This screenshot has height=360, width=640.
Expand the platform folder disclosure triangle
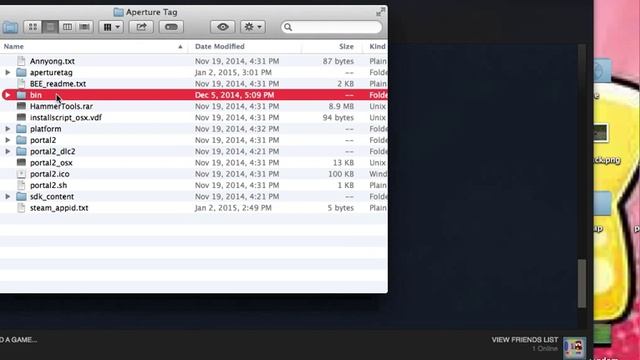[x=8, y=129]
